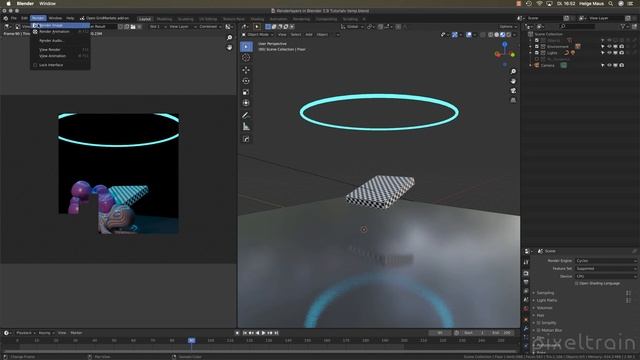
Task: Open the Global transform orientation dropdown
Action: 352,27
